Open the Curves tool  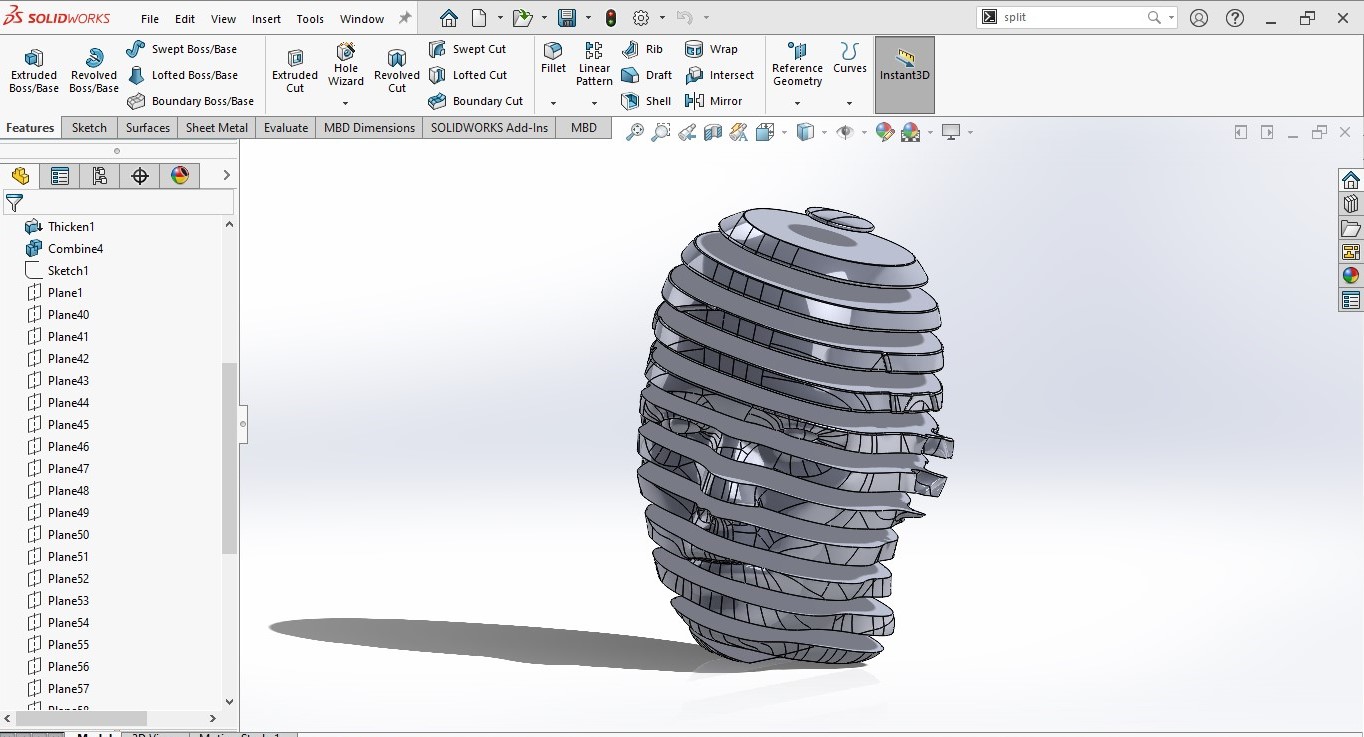850,58
